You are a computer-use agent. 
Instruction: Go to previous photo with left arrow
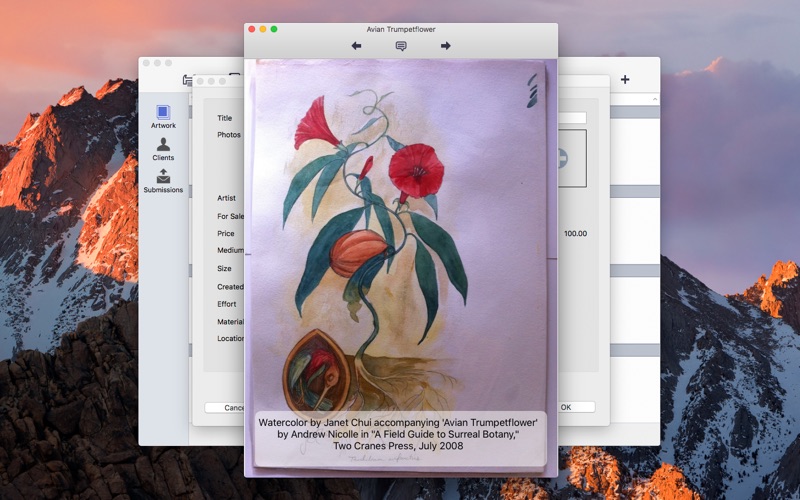pos(356,46)
